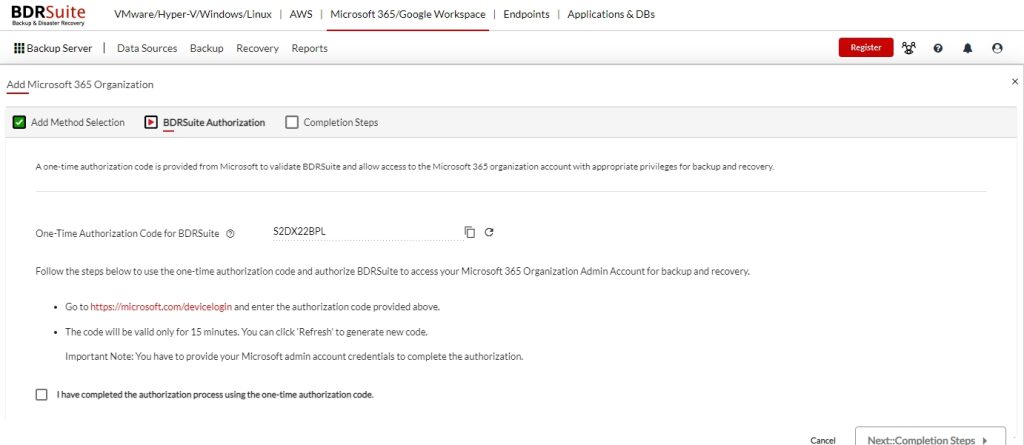Open the Recovery menu
This screenshot has height=445, width=1024.
[x=257, y=48]
